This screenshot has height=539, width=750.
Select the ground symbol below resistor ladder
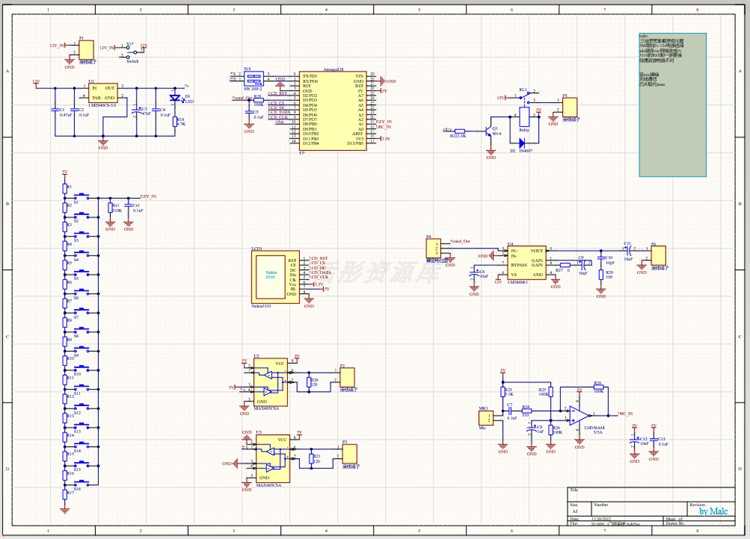pos(65,511)
